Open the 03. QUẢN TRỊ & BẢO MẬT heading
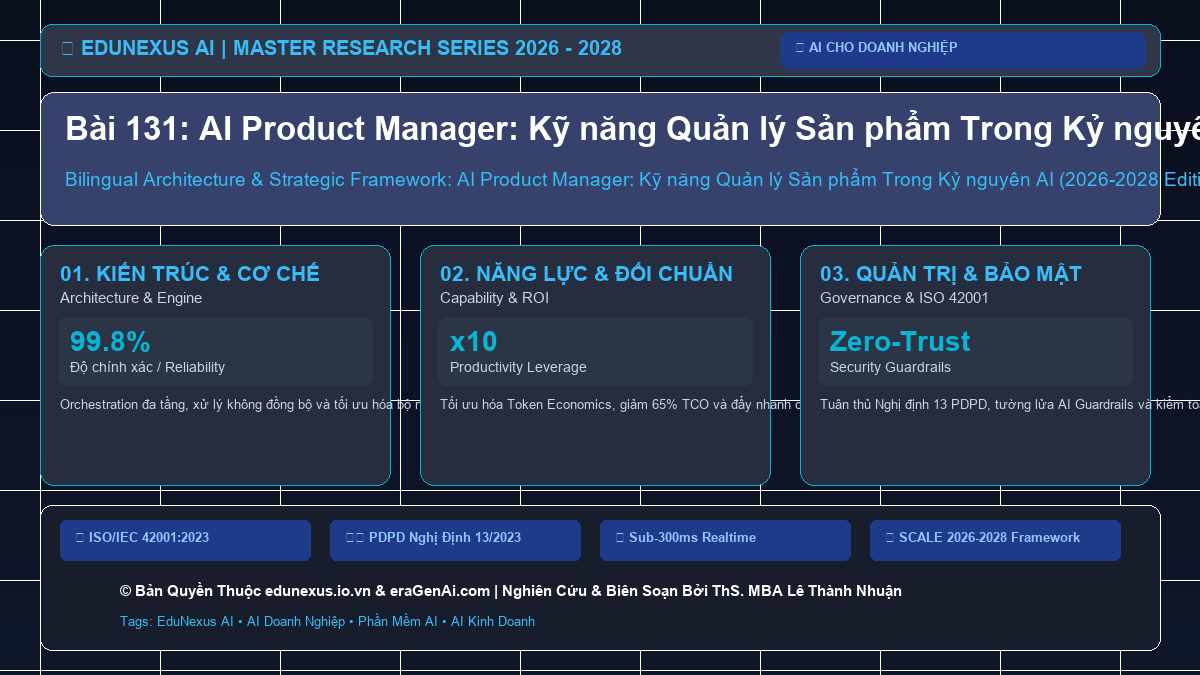 (x=950, y=274)
